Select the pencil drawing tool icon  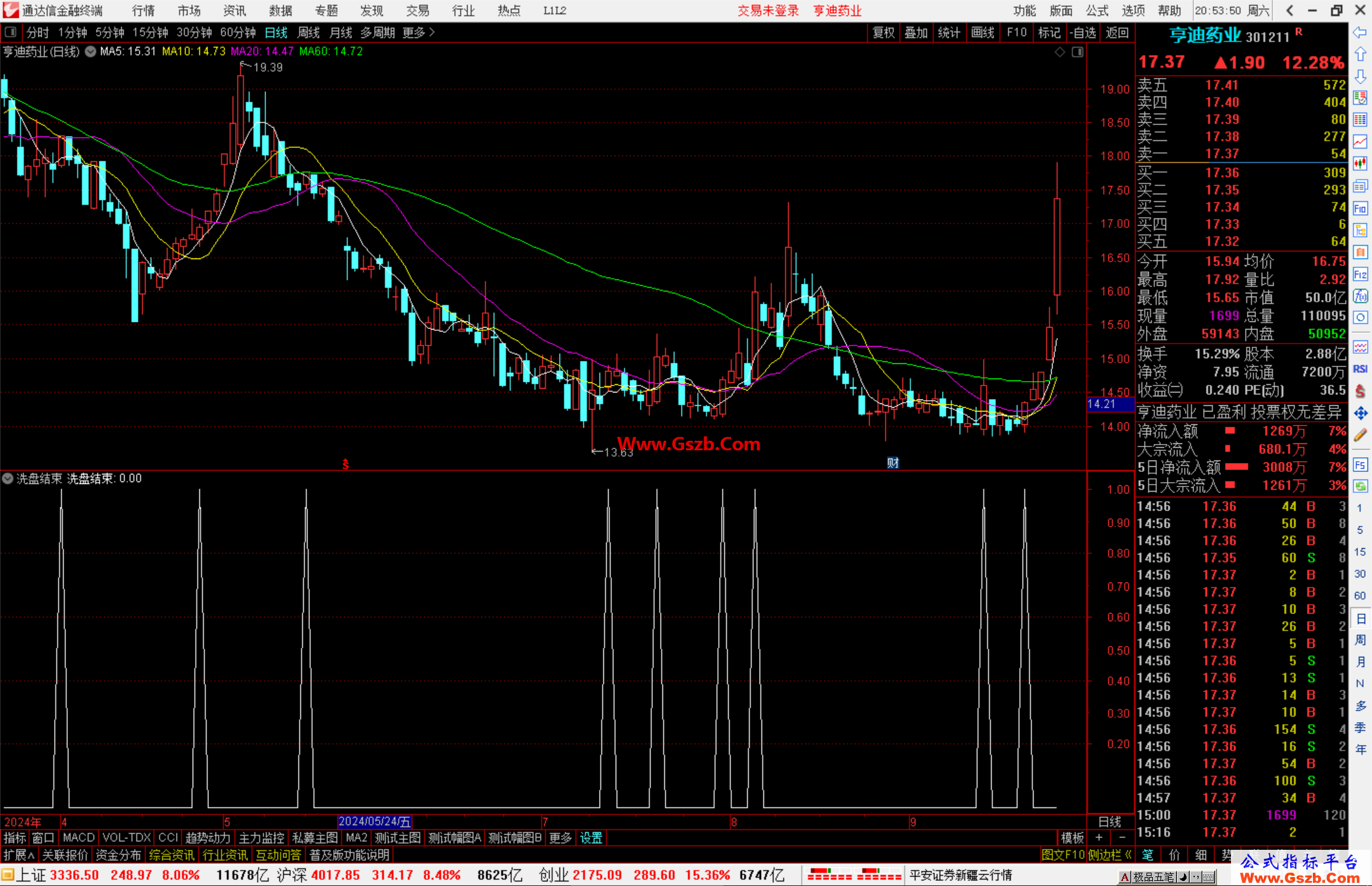(x=1360, y=435)
